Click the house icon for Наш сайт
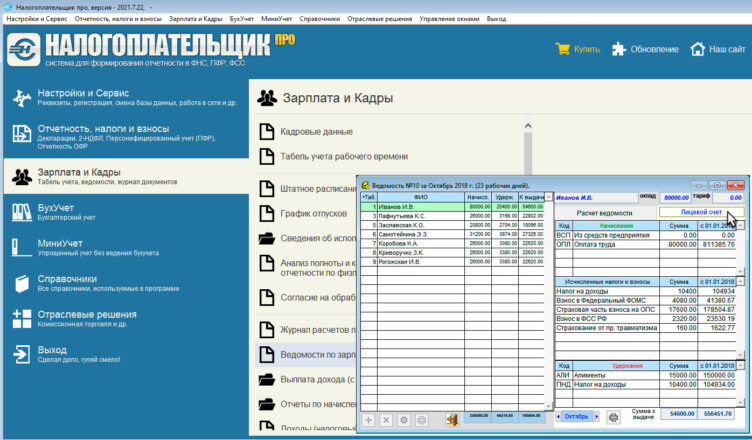 (x=697, y=49)
